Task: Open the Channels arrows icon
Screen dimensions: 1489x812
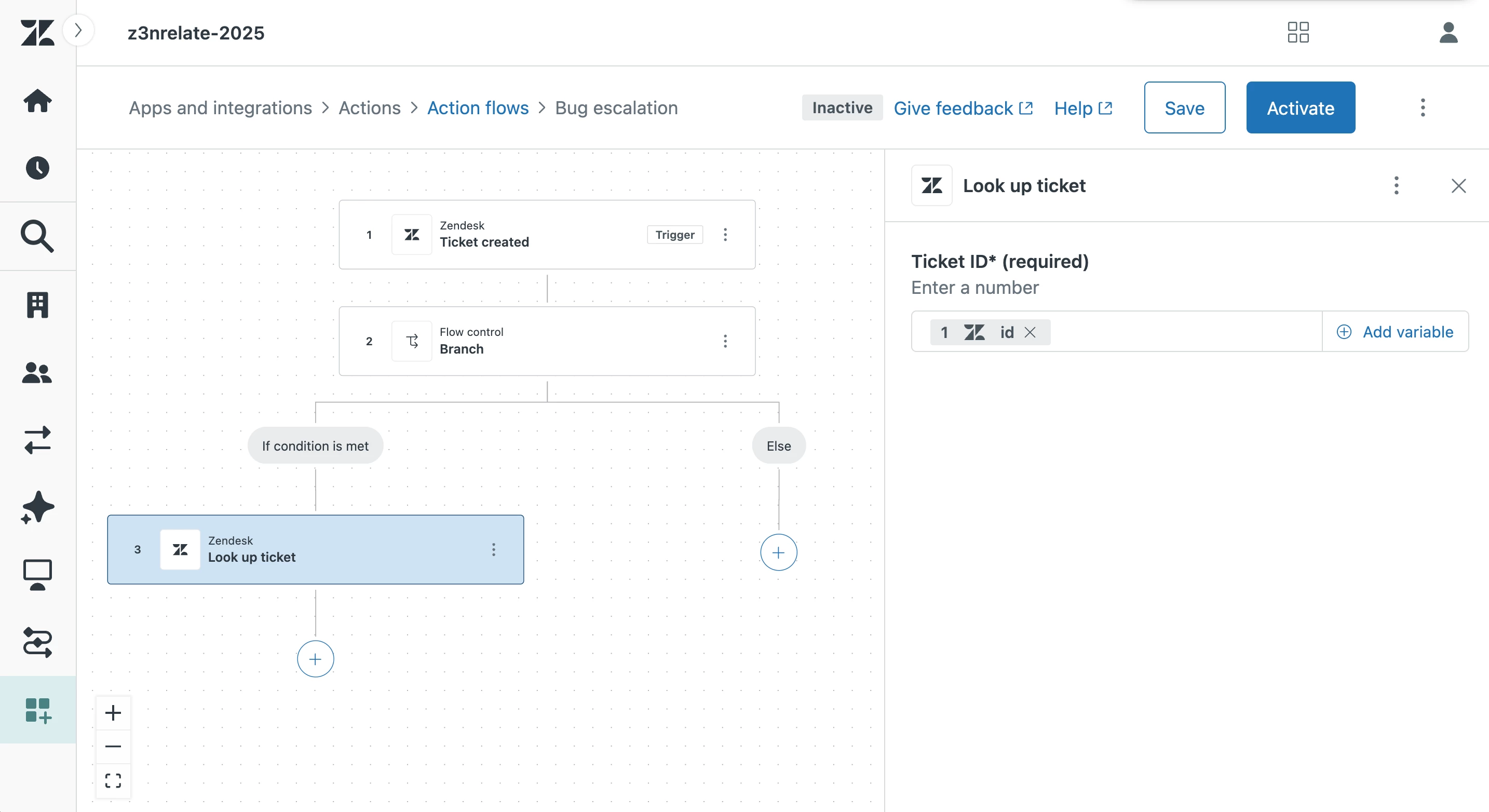Action: click(37, 440)
